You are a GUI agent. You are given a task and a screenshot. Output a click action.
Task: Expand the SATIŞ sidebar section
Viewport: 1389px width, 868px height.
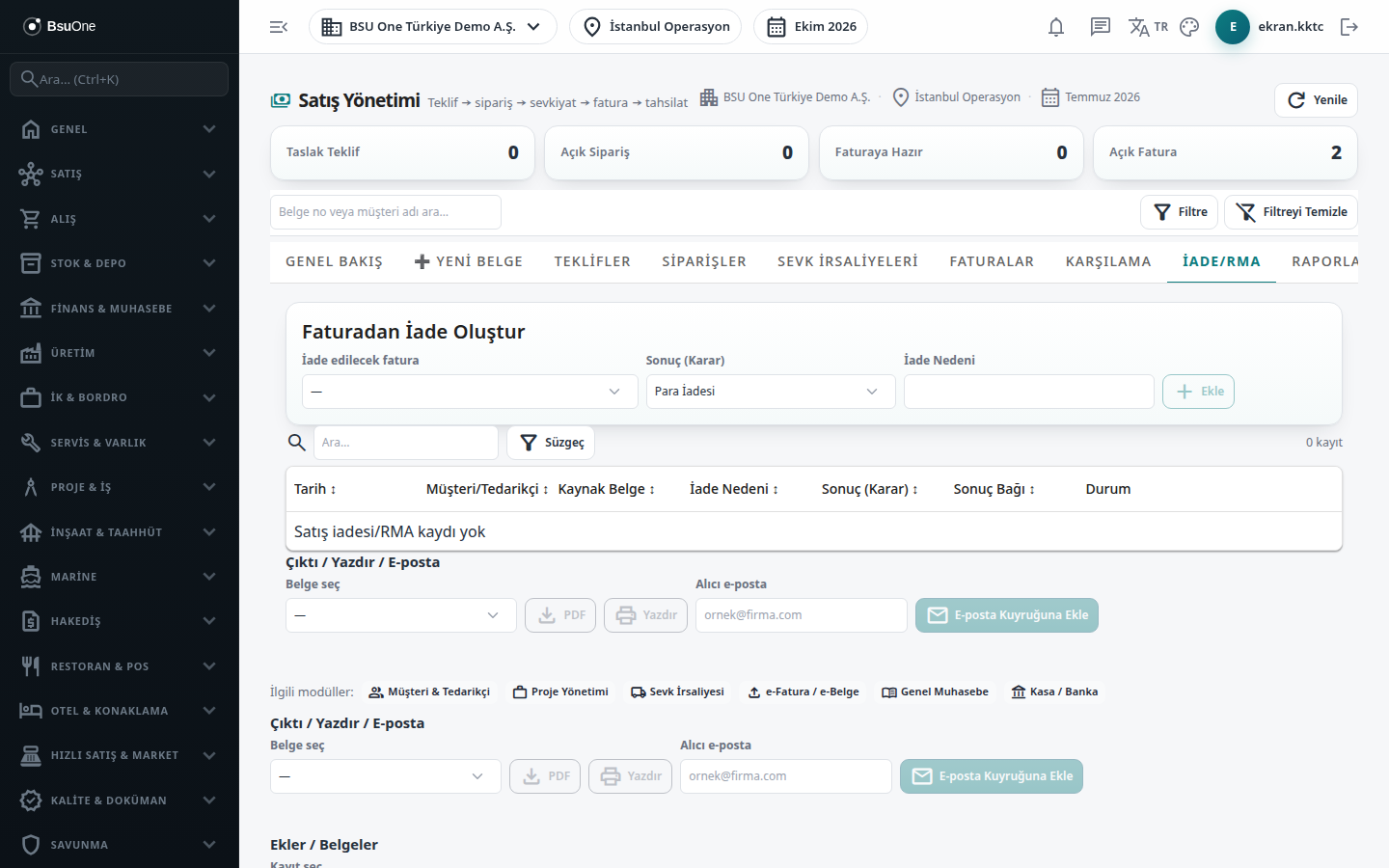(x=120, y=174)
